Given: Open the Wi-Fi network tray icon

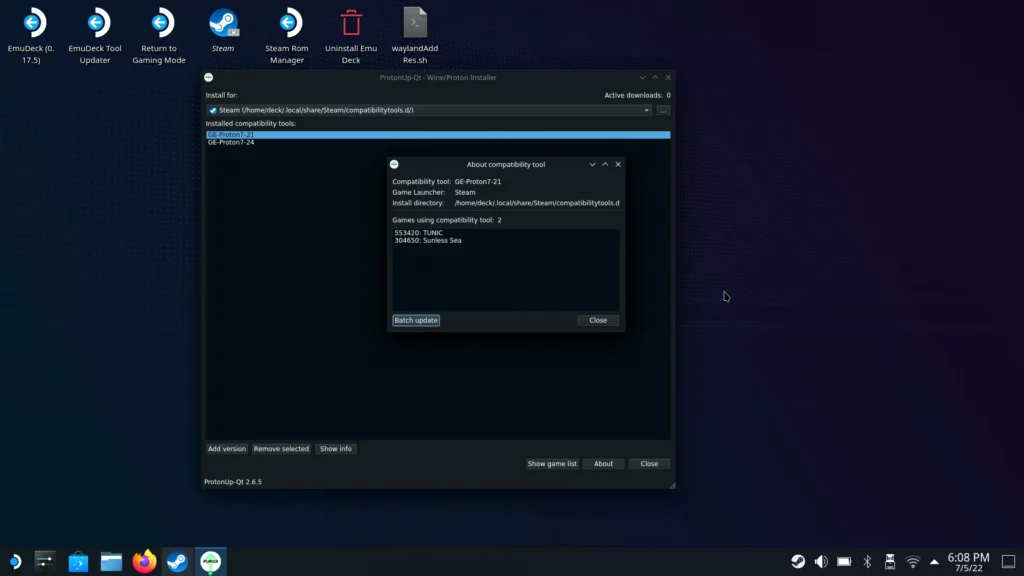Looking at the screenshot, I should point(913,562).
